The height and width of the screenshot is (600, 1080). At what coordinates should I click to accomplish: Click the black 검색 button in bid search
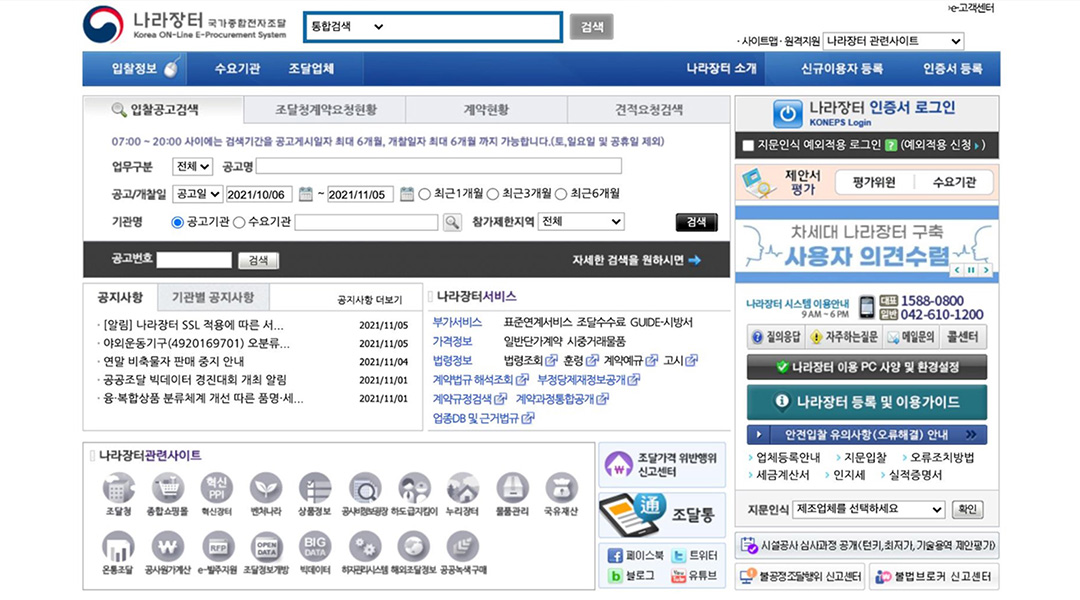click(x=696, y=222)
